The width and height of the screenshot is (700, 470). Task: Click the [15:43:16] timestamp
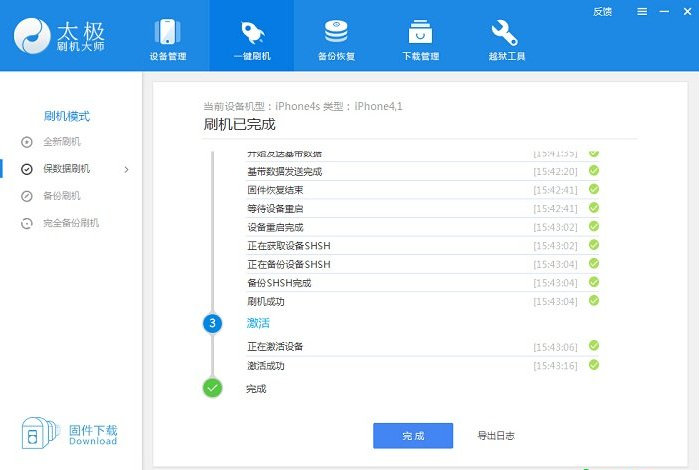click(x=555, y=366)
